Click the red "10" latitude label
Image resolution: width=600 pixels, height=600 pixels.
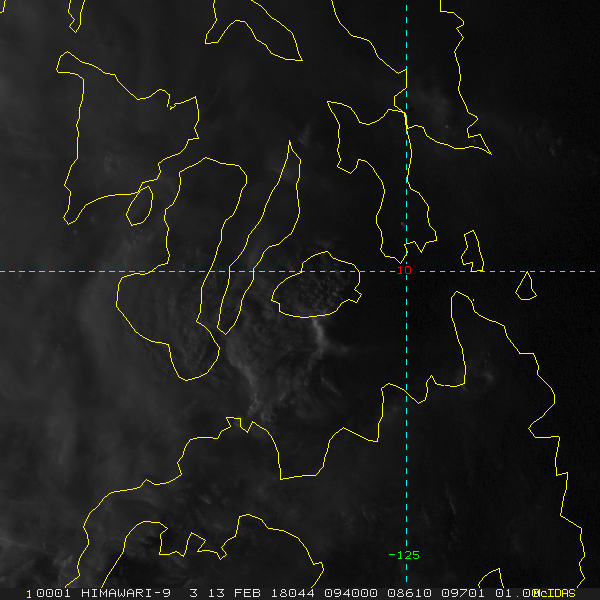coord(404,270)
